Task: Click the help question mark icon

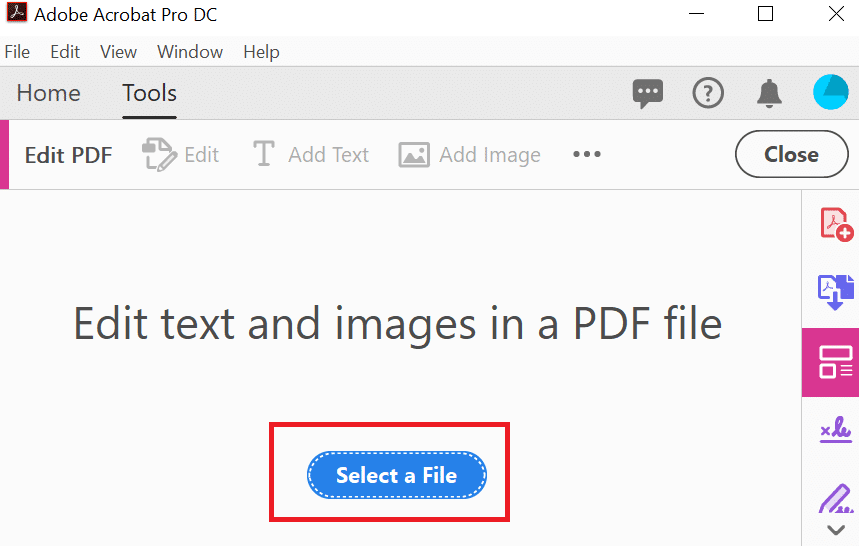Action: coord(708,94)
